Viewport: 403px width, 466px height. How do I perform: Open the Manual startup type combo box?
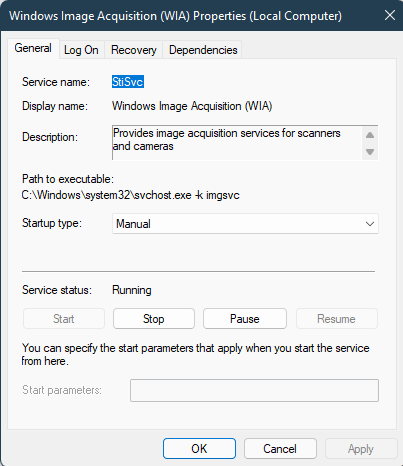pyautogui.click(x=245, y=224)
